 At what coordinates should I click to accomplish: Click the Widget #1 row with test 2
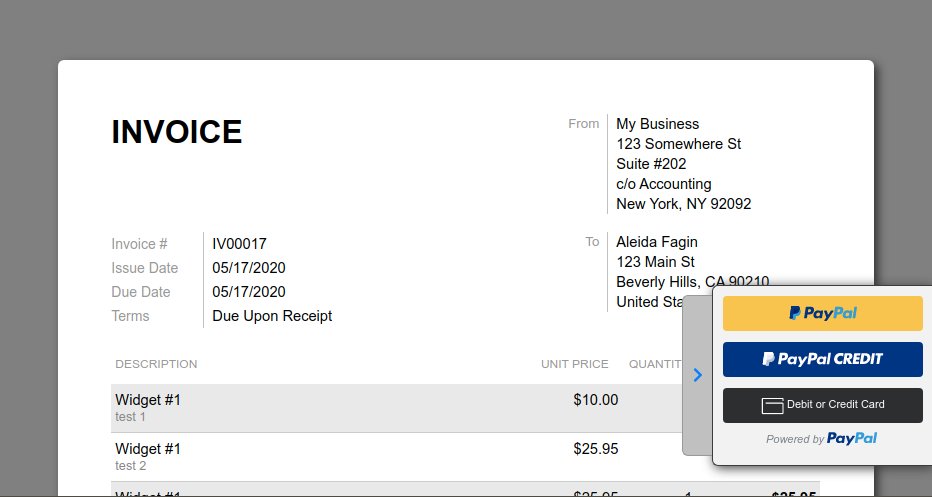[396, 457]
